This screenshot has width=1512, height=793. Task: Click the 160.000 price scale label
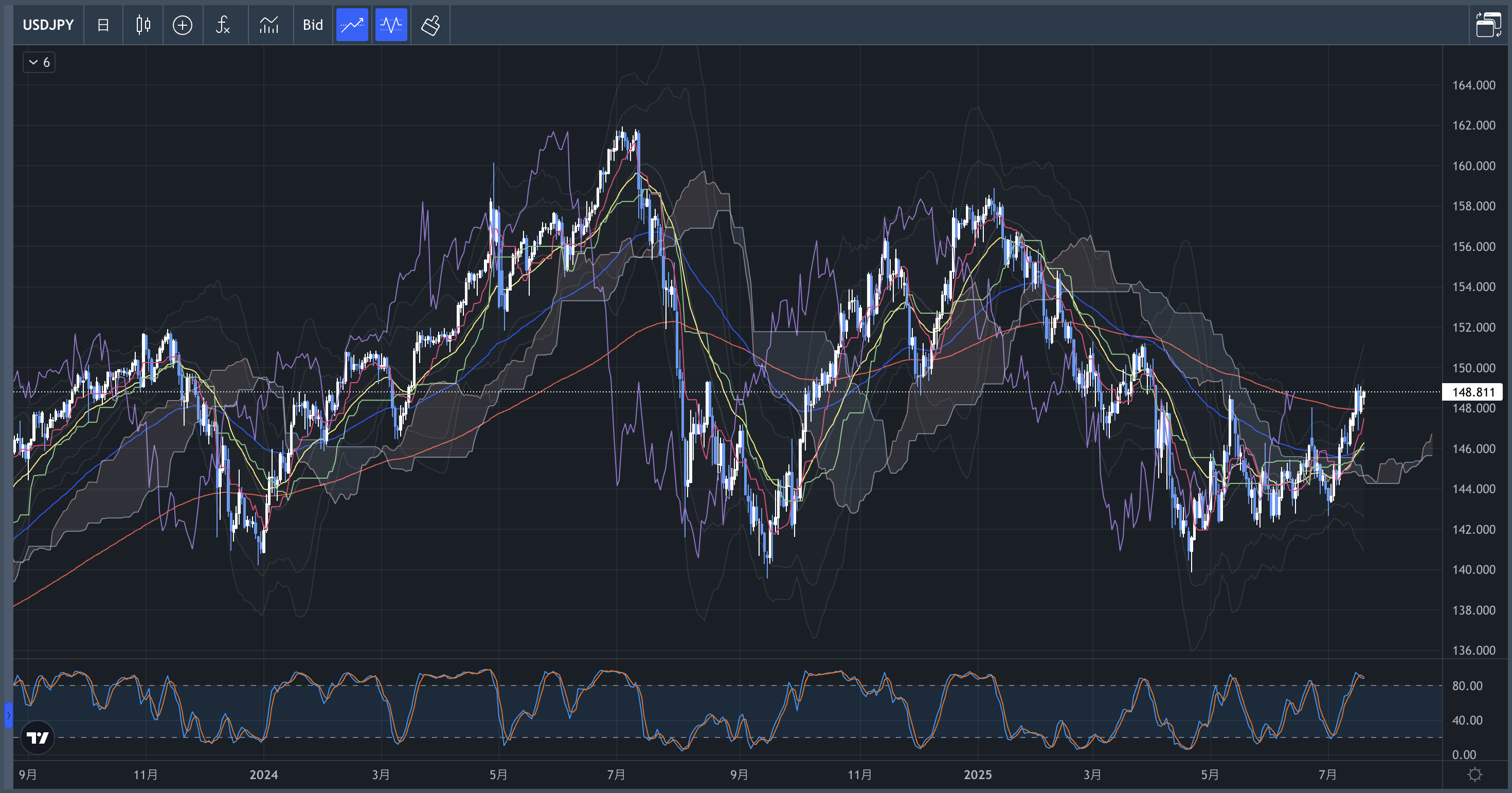[x=1474, y=166]
